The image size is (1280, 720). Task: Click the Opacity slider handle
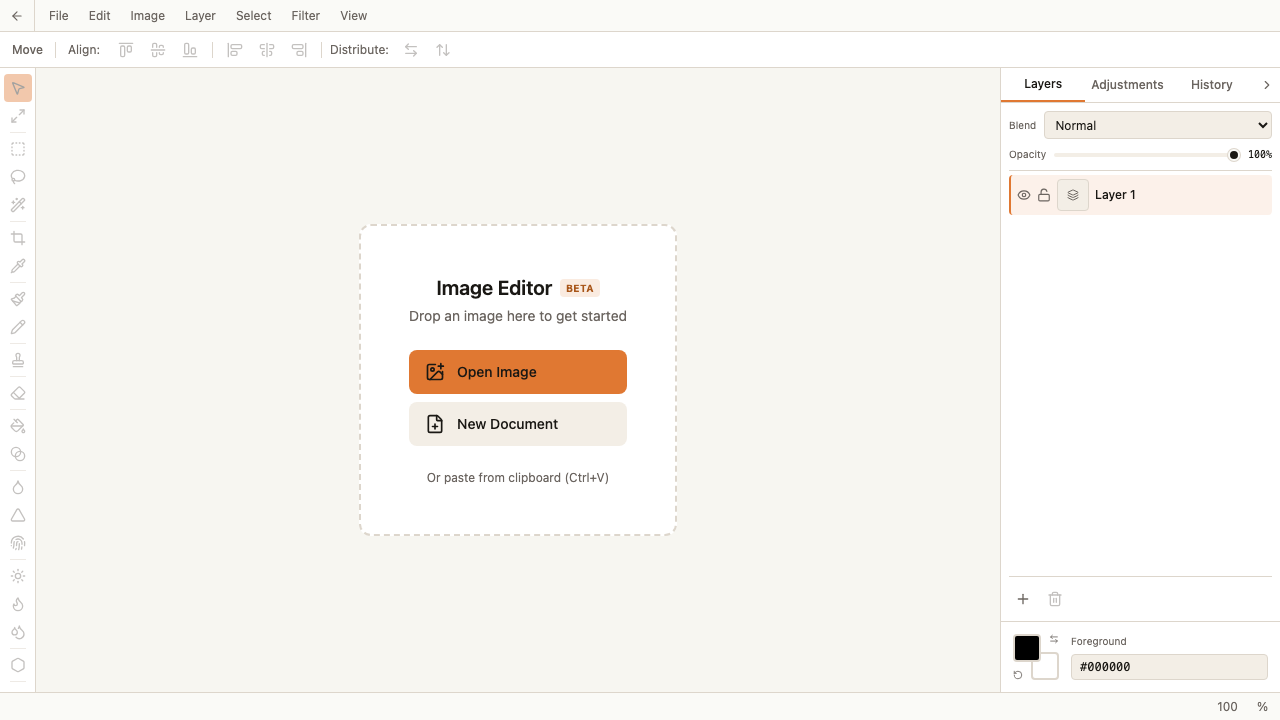point(1234,155)
